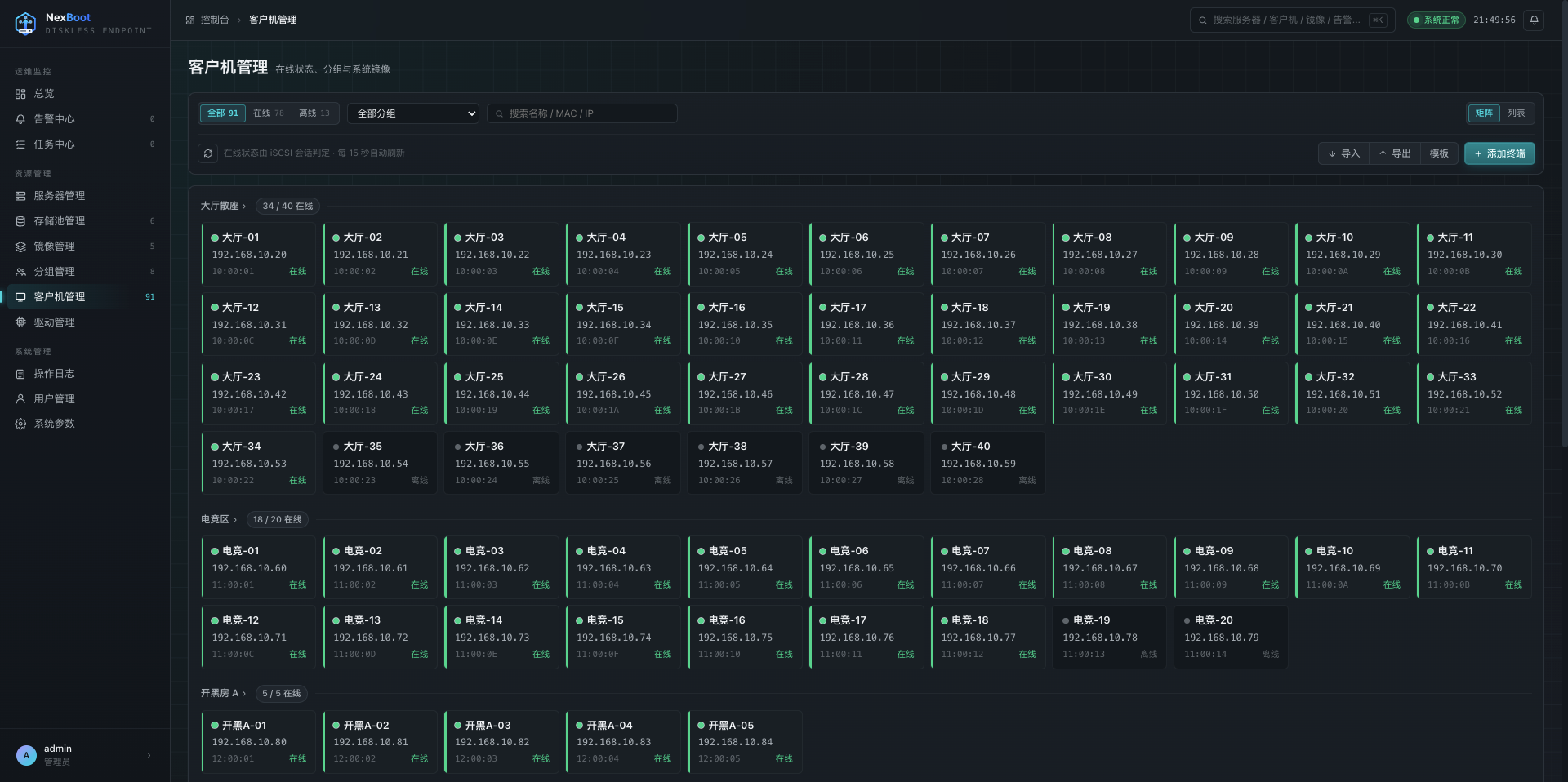Click the 导出 export button
This screenshot has width=1568, height=782.
coord(1395,153)
